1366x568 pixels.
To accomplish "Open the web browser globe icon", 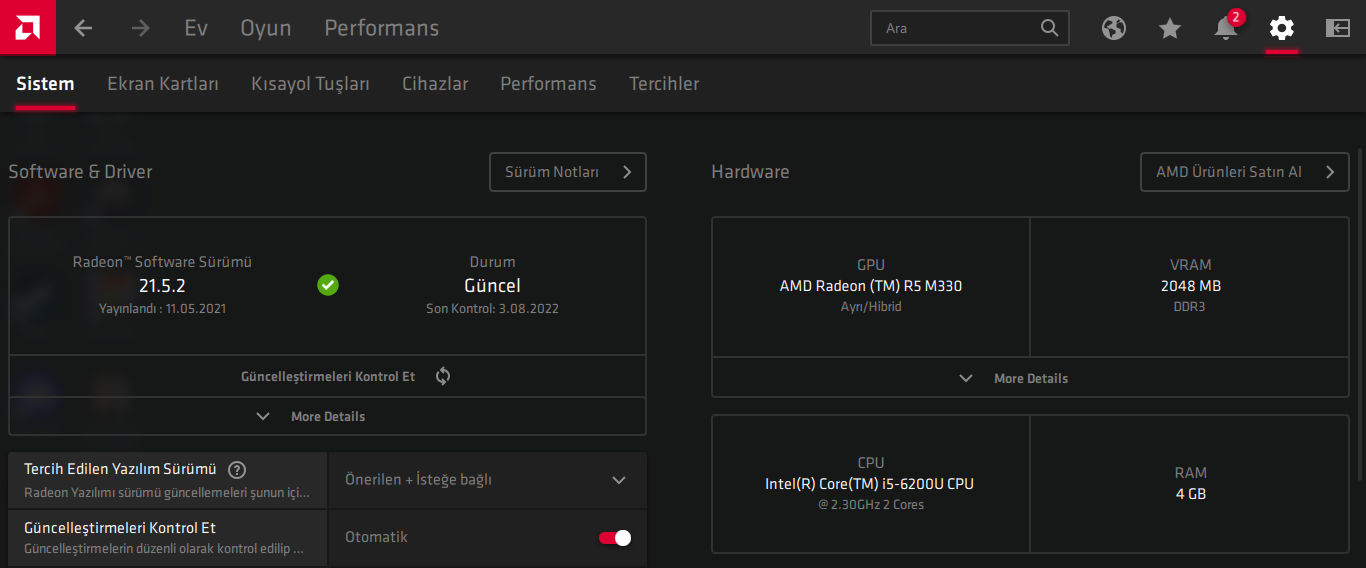I will pyautogui.click(x=1114, y=28).
